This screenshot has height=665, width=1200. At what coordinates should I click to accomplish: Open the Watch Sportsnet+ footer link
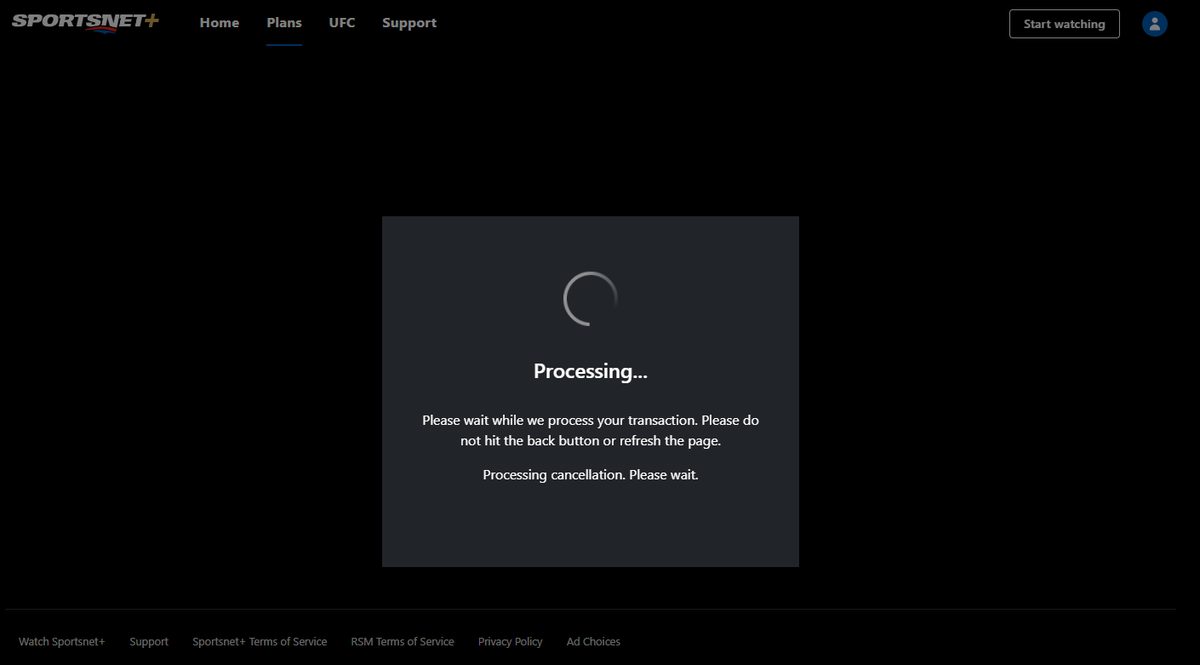pyautogui.click(x=62, y=642)
